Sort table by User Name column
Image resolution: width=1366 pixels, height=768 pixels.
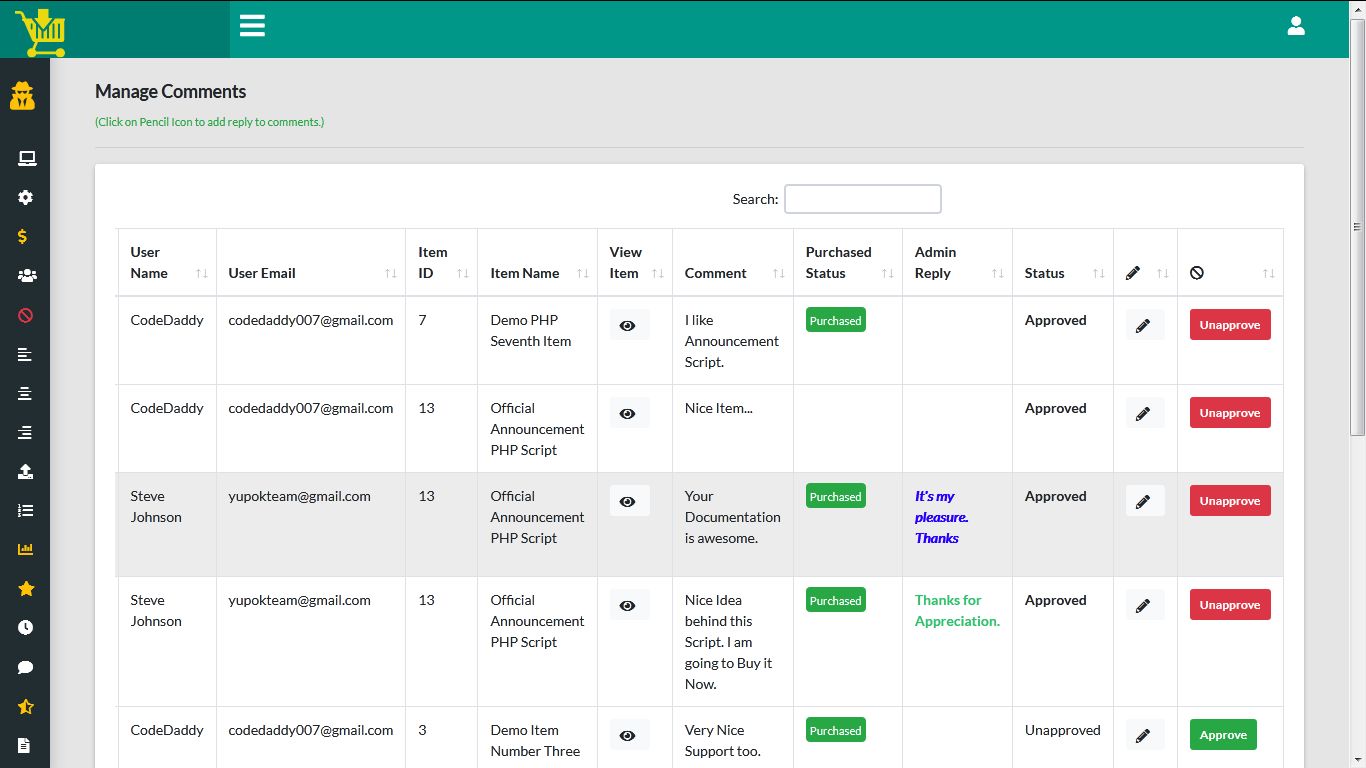click(x=166, y=263)
